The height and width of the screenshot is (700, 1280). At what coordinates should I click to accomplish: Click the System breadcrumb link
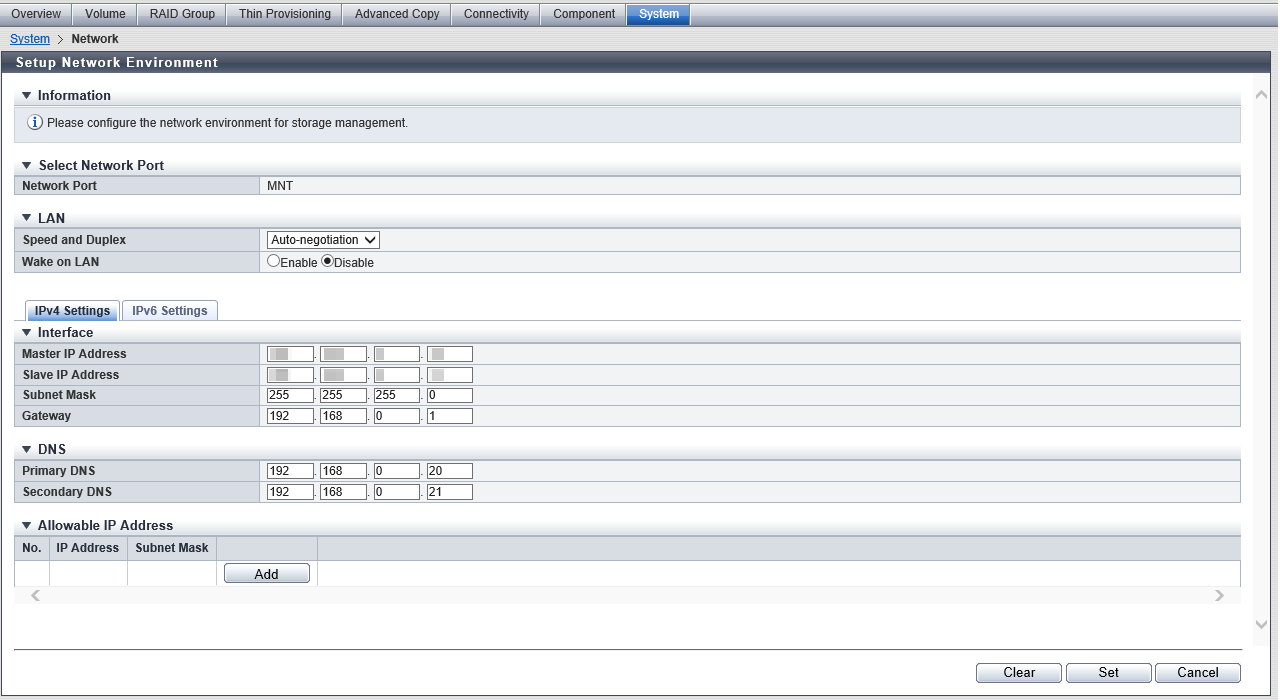point(30,39)
